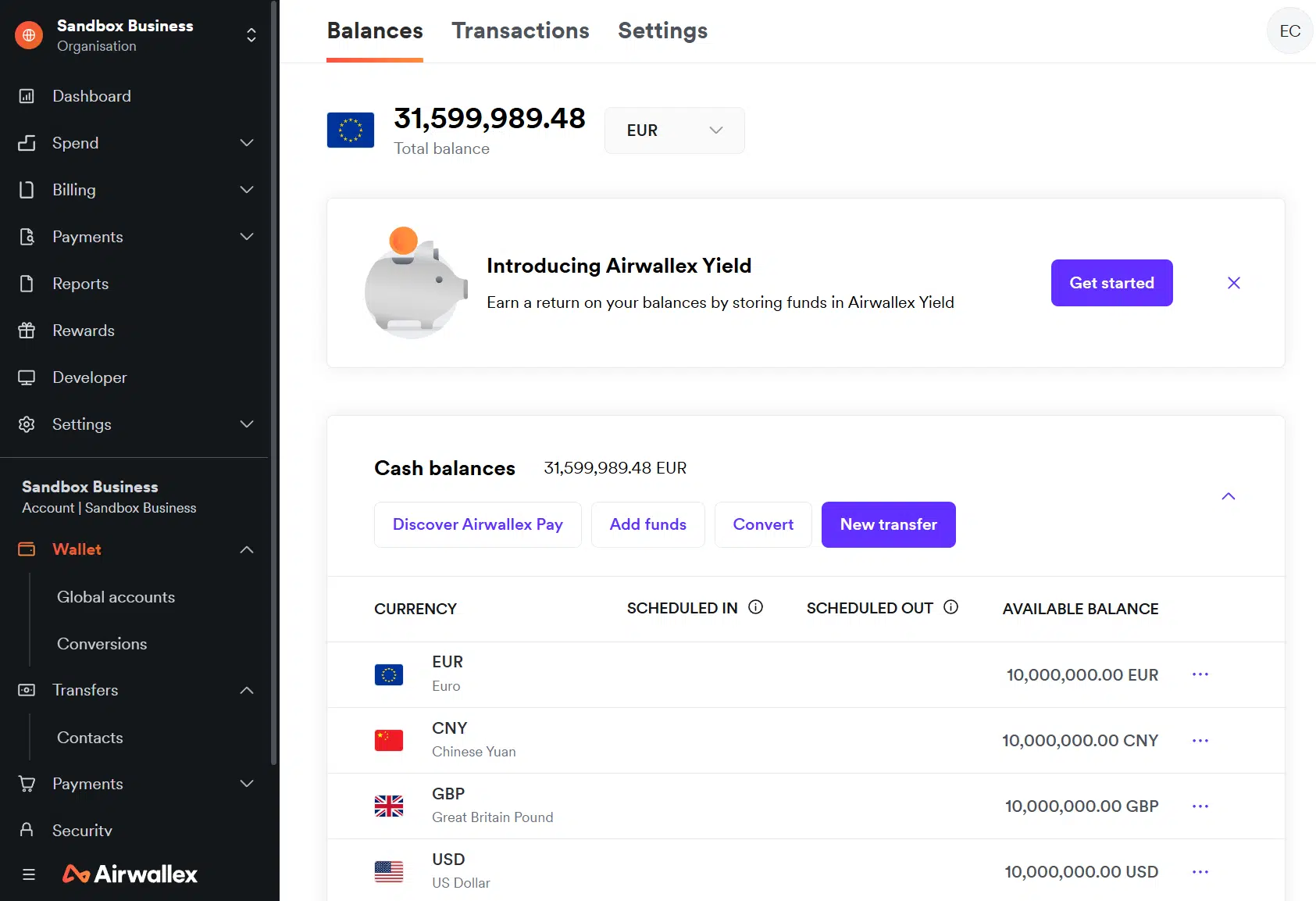Viewport: 1316px width, 901px height.
Task: Click the Billing document icon
Action: tap(27, 190)
